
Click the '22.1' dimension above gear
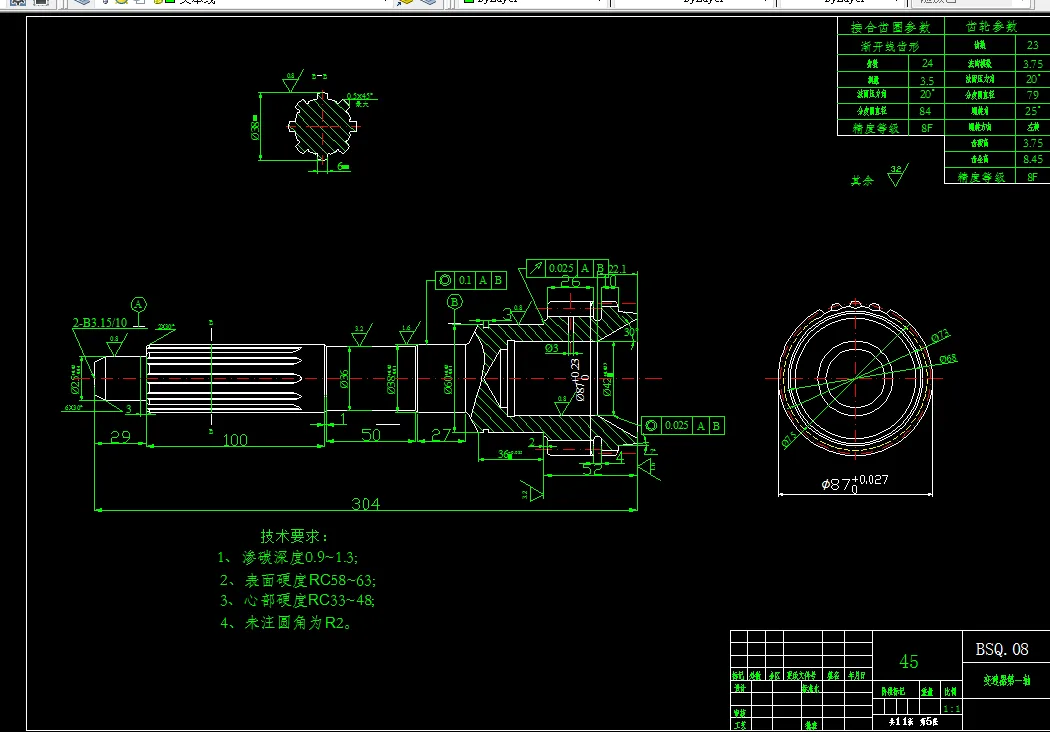click(617, 269)
